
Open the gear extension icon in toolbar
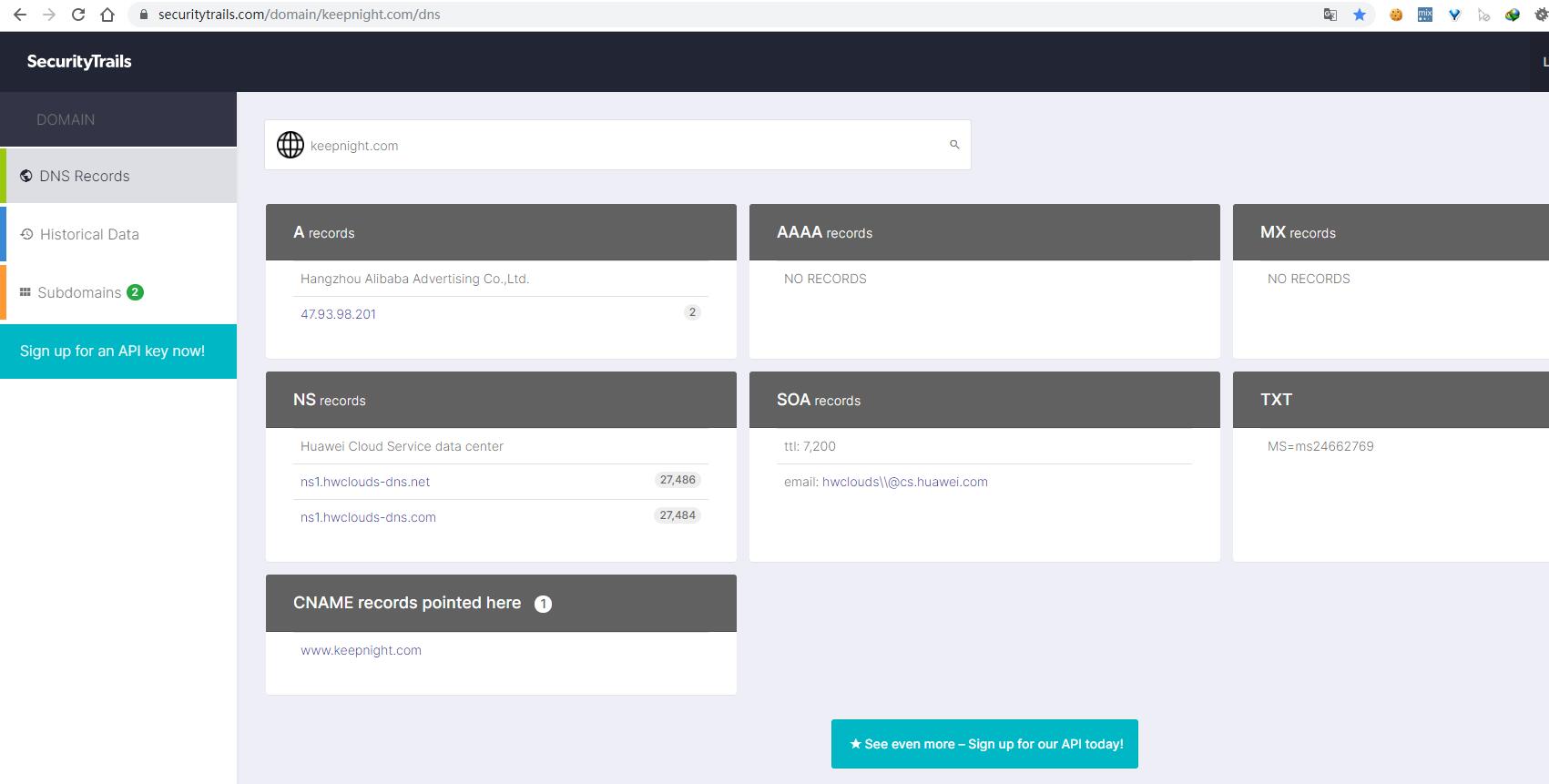point(1541,15)
